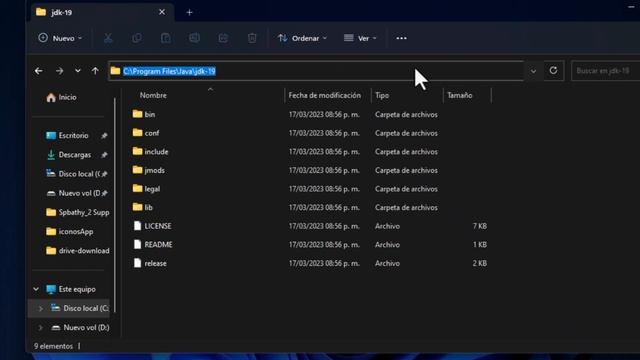640x360 pixels.
Task: Click the Rename icon in toolbar
Action: pyautogui.click(x=194, y=38)
